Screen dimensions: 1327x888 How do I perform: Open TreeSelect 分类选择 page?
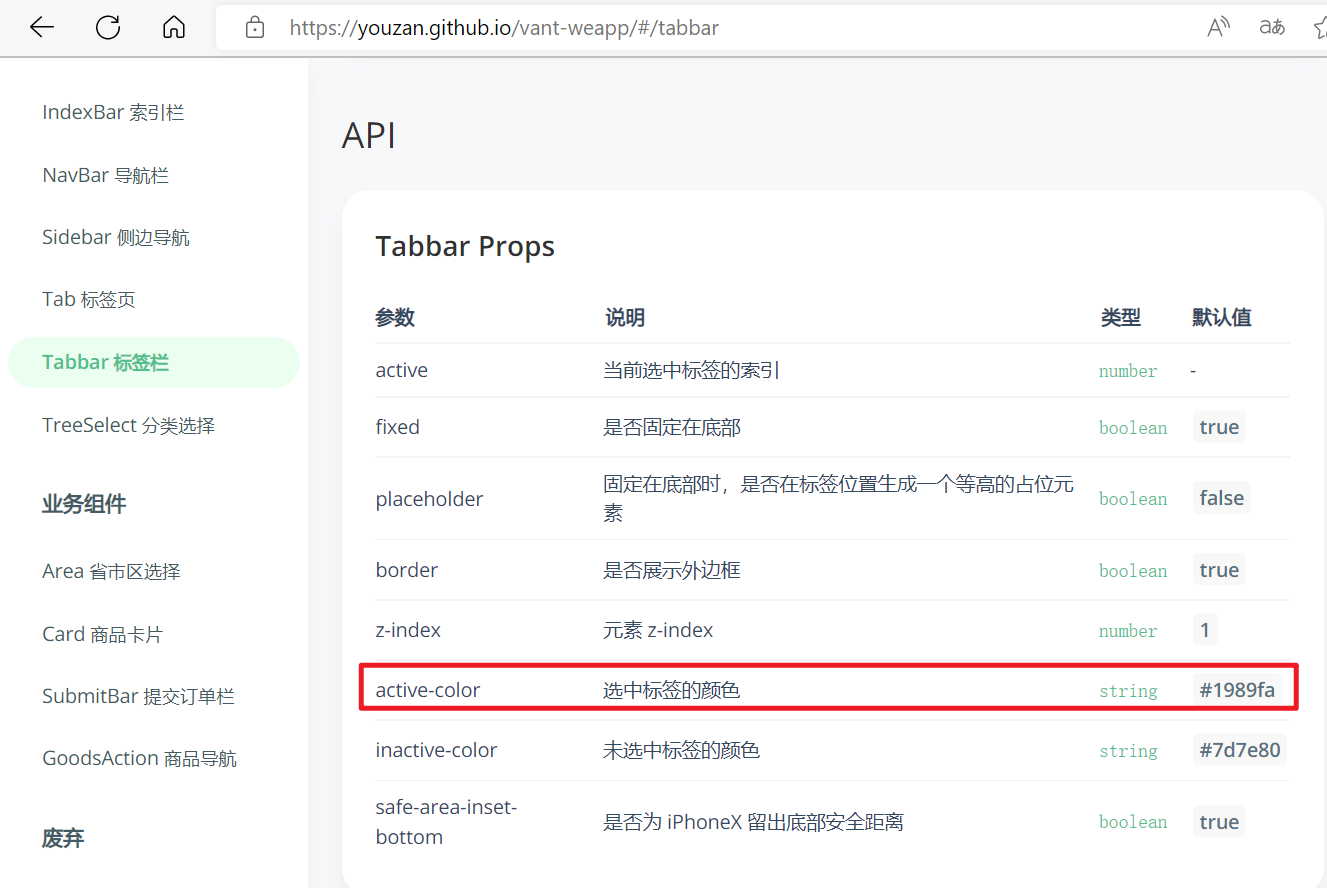pyautogui.click(x=128, y=425)
